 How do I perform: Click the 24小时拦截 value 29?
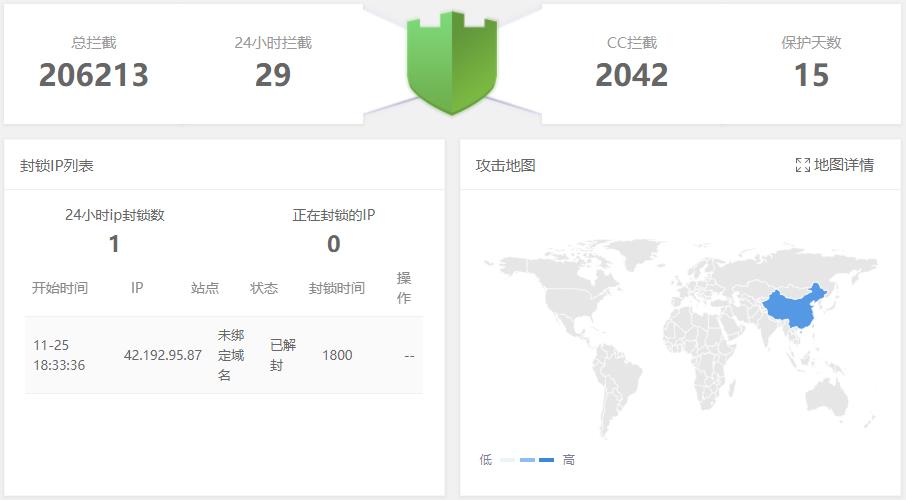coord(273,75)
